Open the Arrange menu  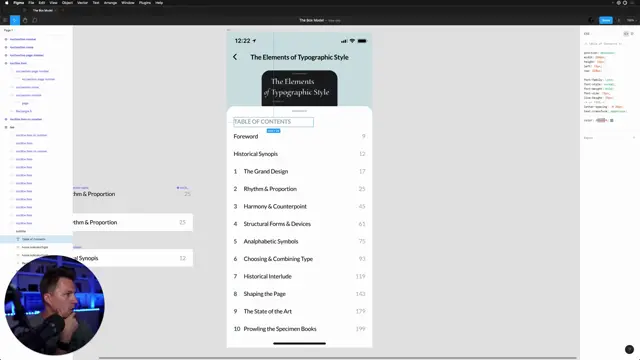[x=110, y=3]
